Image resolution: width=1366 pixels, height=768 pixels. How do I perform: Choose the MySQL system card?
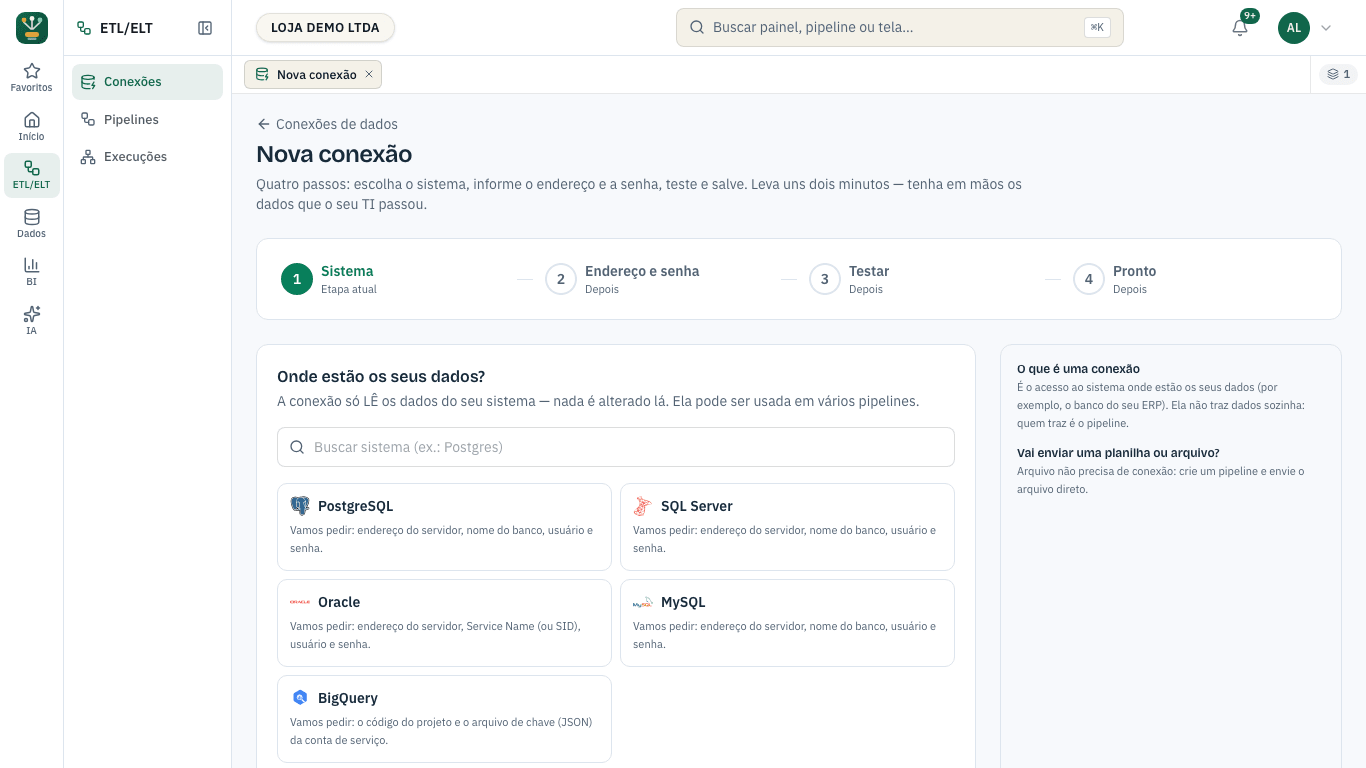pos(787,623)
